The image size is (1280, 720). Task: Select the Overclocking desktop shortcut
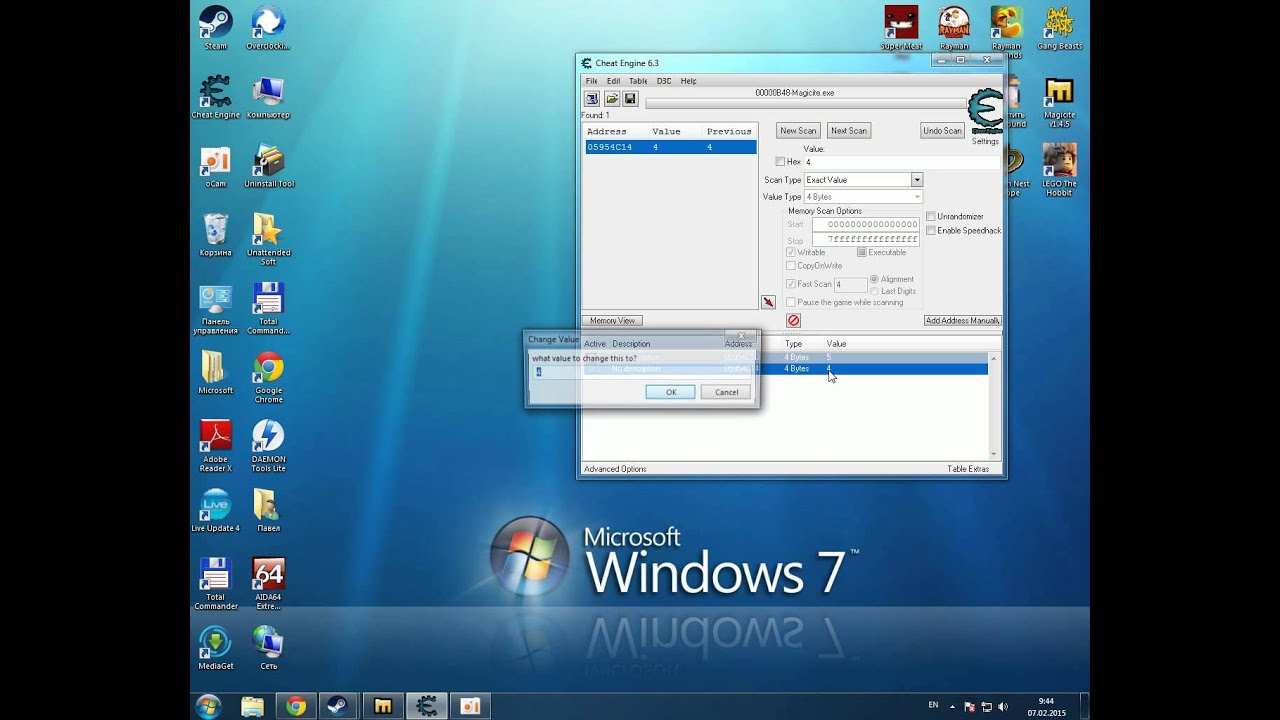[268, 28]
